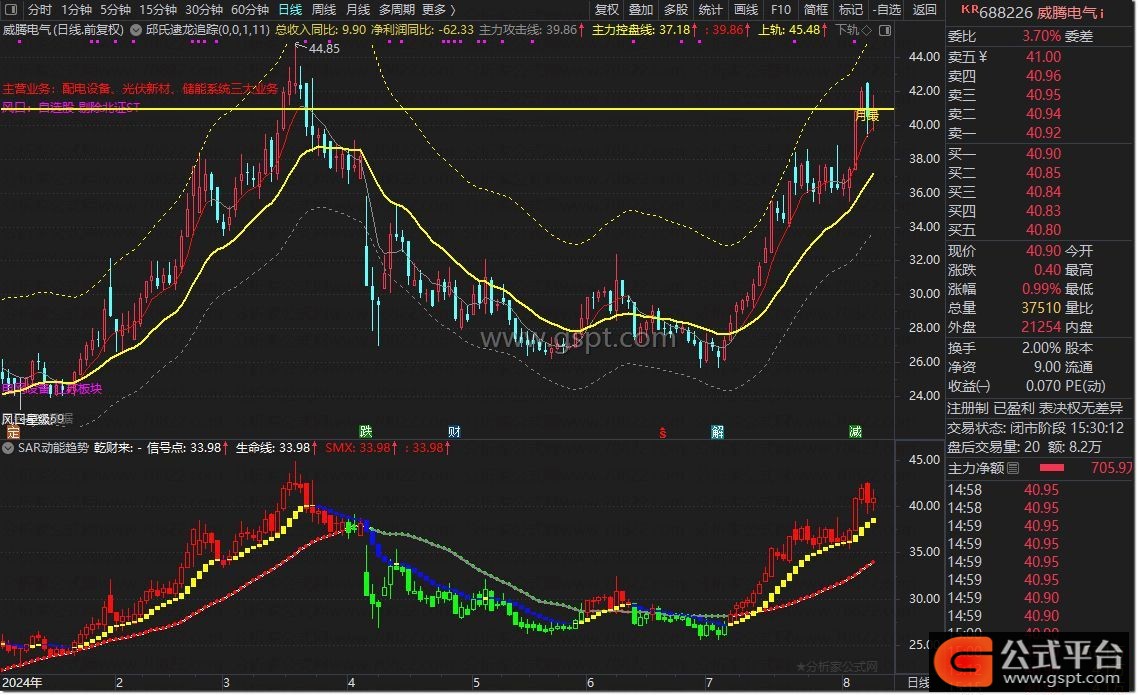Select the 60分钟 period

pyautogui.click(x=250, y=9)
